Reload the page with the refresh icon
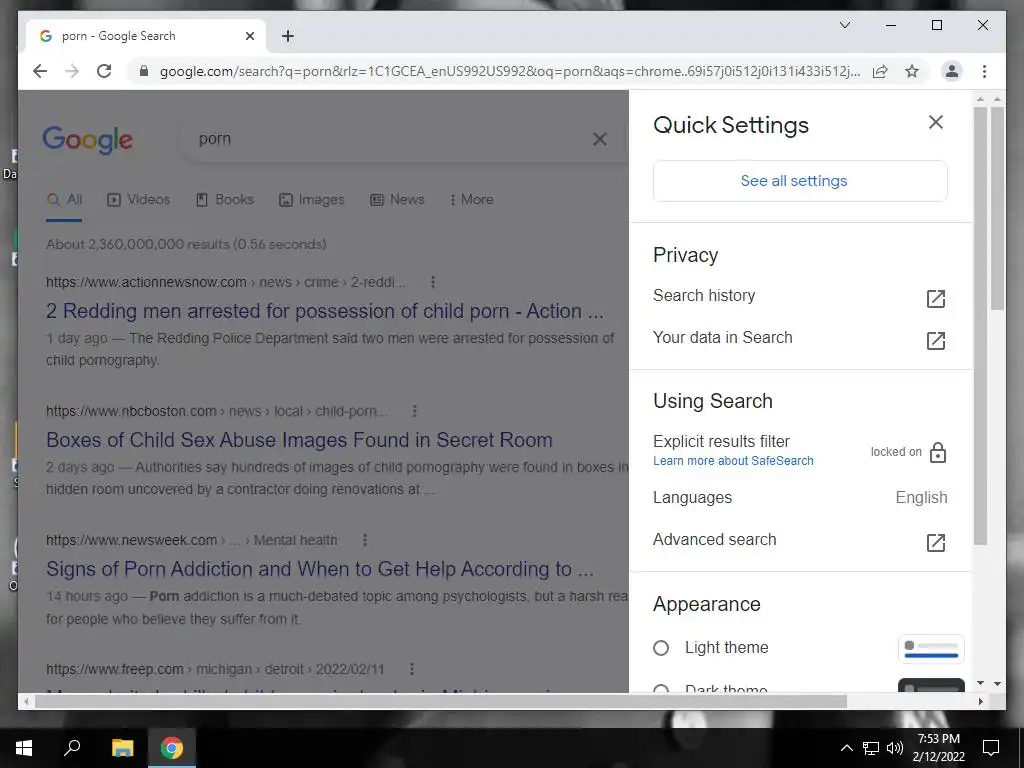This screenshot has height=768, width=1024. point(104,71)
